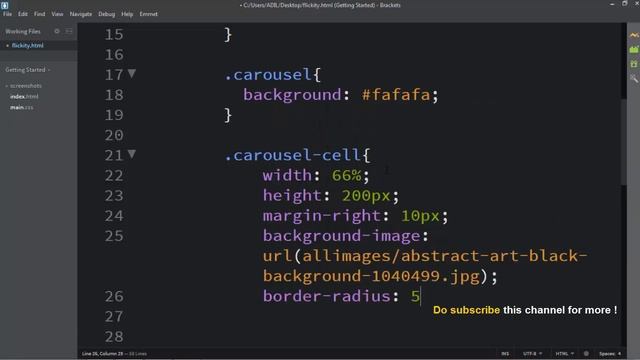Click line number 20 in the gutter

[x=114, y=135]
